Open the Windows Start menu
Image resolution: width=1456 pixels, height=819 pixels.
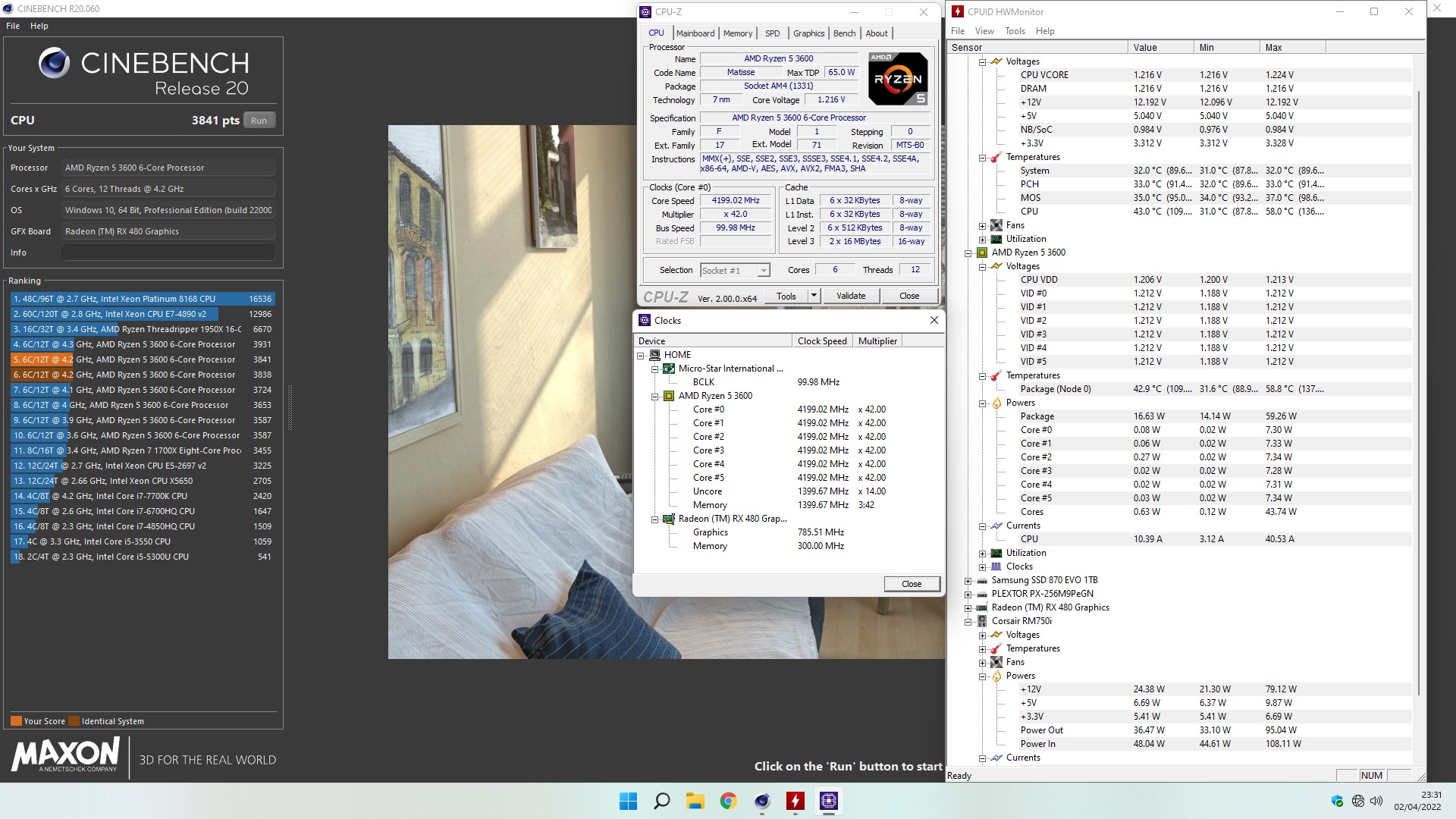(628, 801)
